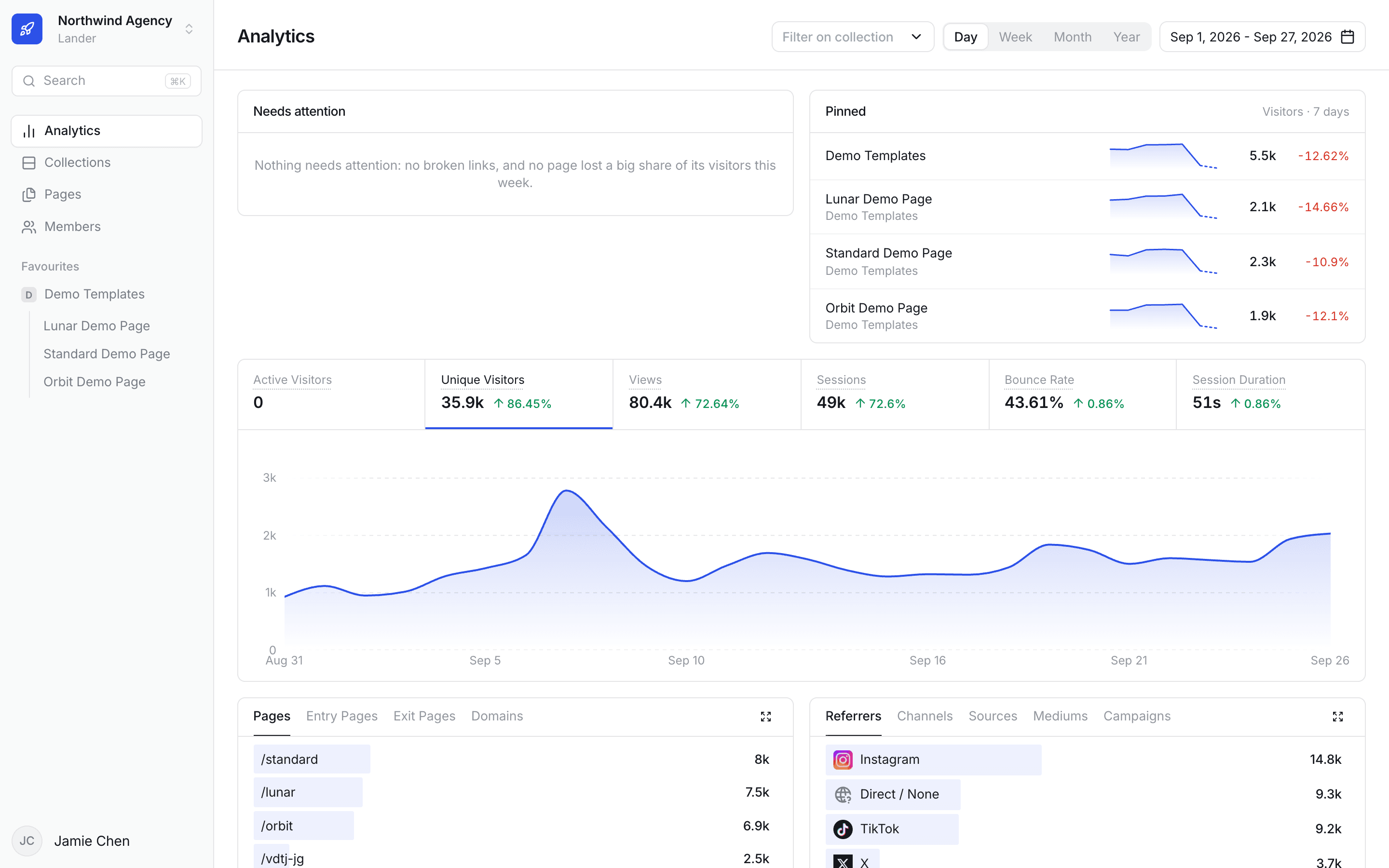The image size is (1389, 868).
Task: Click the TikTok referrer icon
Action: coord(843,829)
